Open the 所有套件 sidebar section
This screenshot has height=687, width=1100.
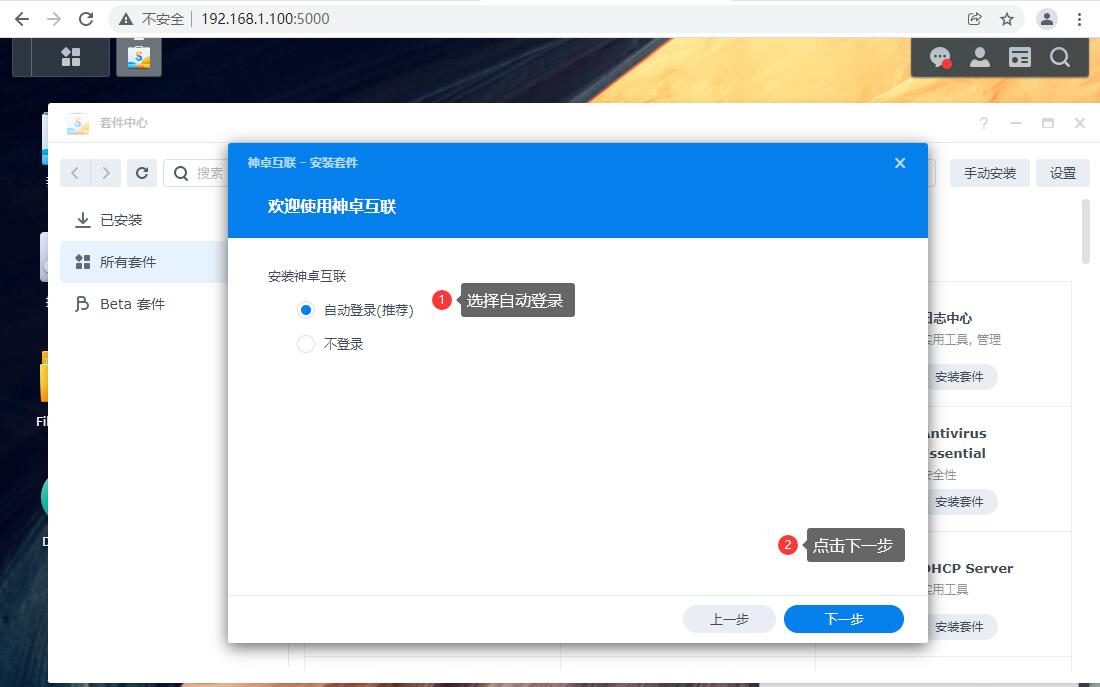(x=144, y=262)
